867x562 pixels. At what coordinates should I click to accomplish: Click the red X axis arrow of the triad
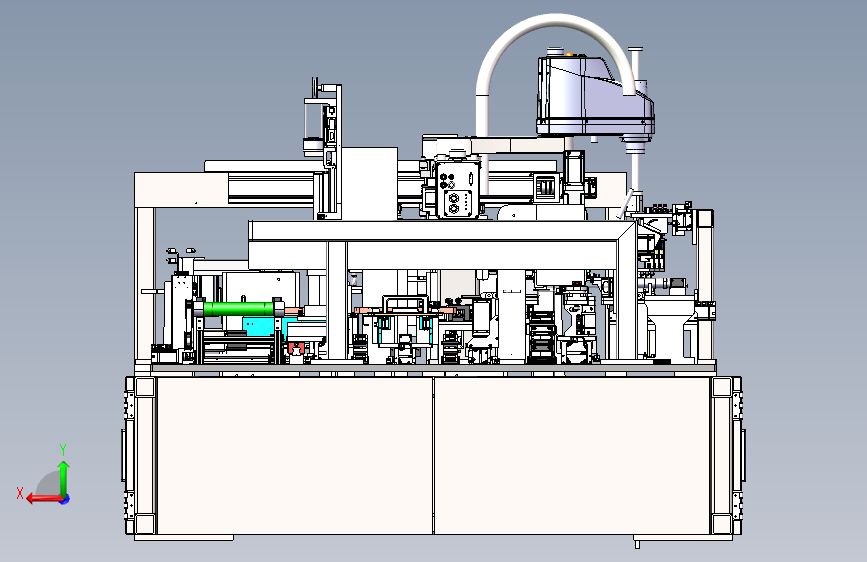pyautogui.click(x=44, y=499)
